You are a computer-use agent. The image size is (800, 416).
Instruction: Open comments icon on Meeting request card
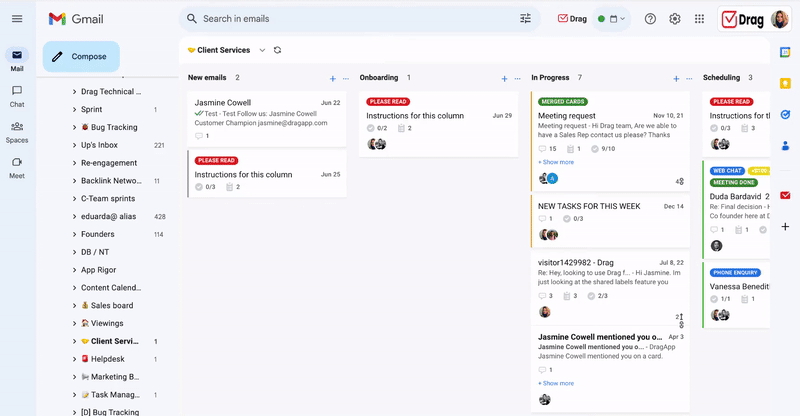tap(542, 149)
